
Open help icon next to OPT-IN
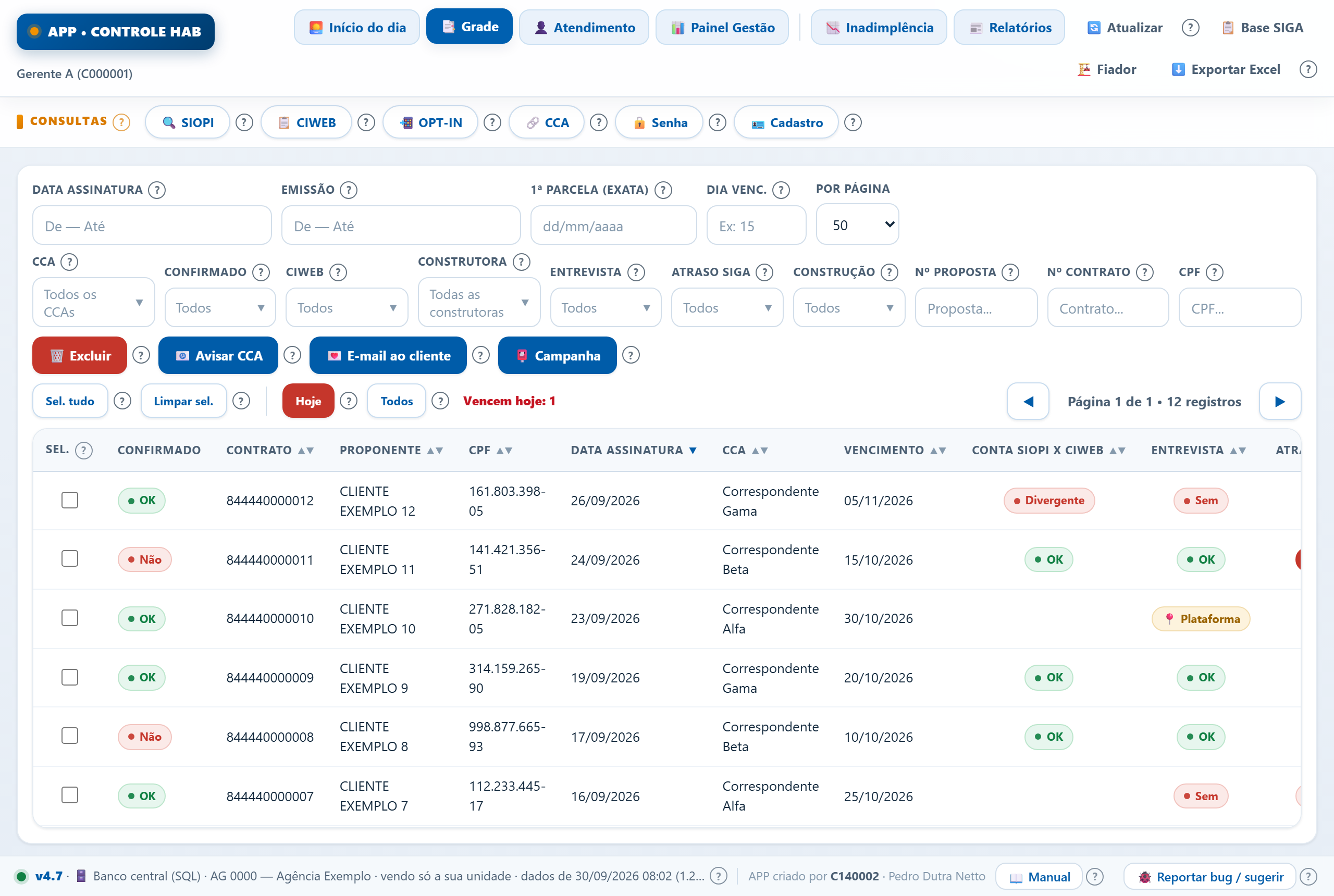click(x=492, y=122)
